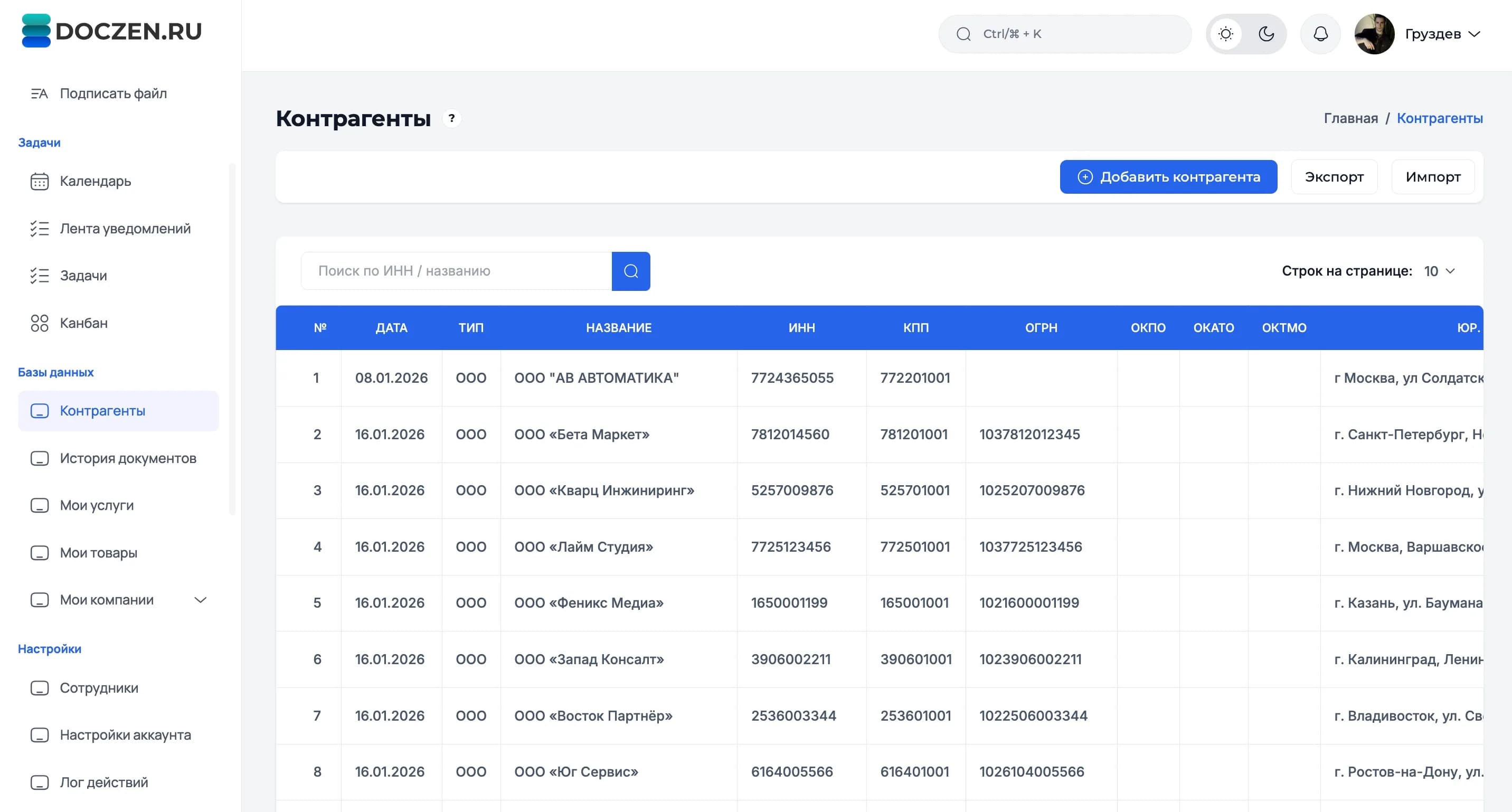
Task: Click the KPP value 525701001
Action: [x=914, y=491]
